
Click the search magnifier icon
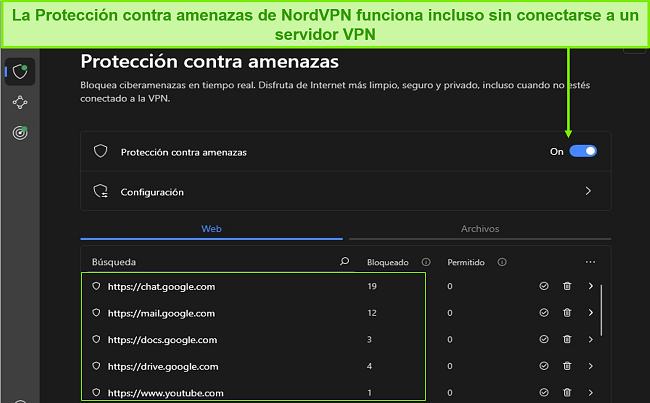344,262
